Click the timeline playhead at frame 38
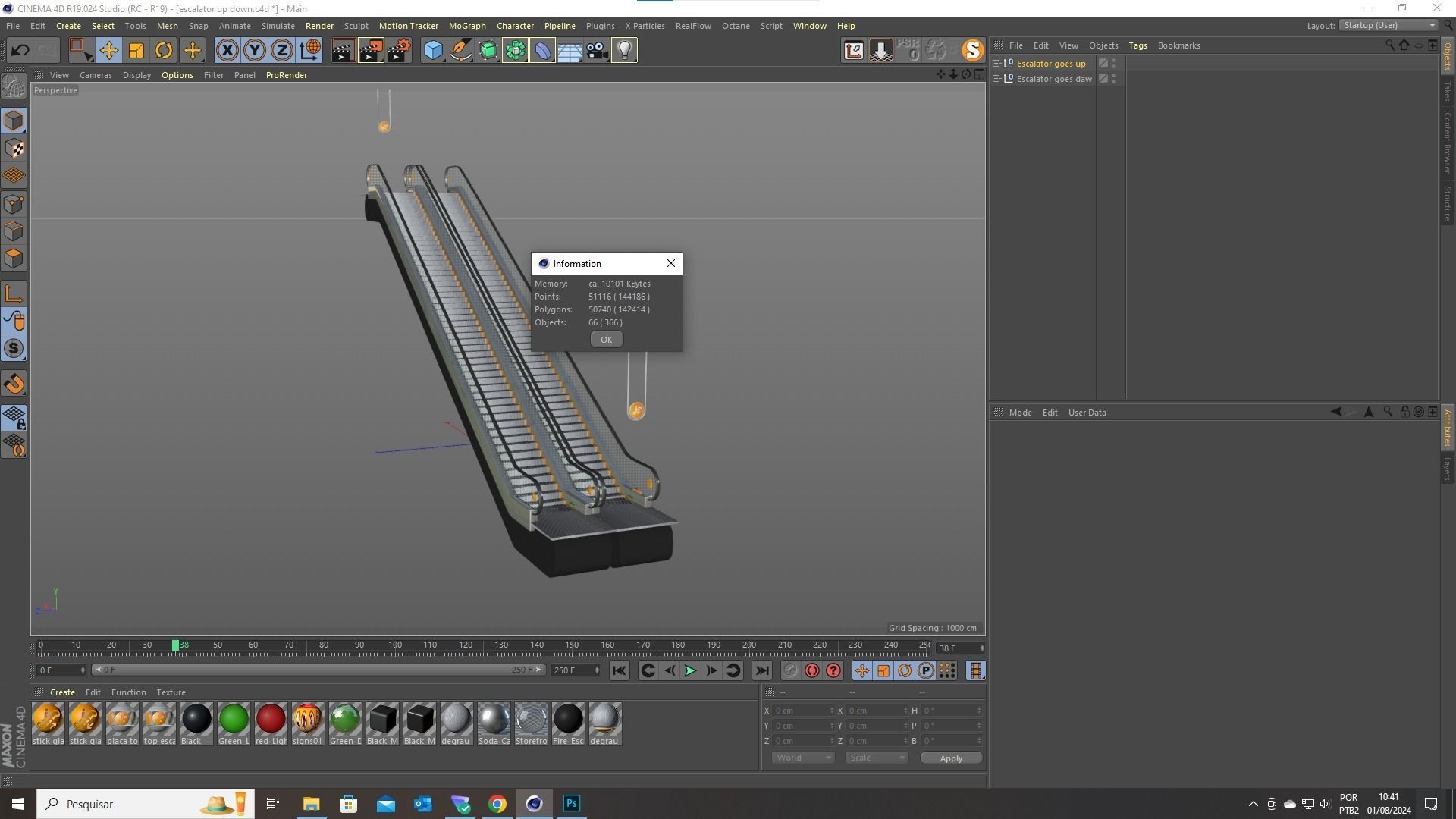 point(176,645)
